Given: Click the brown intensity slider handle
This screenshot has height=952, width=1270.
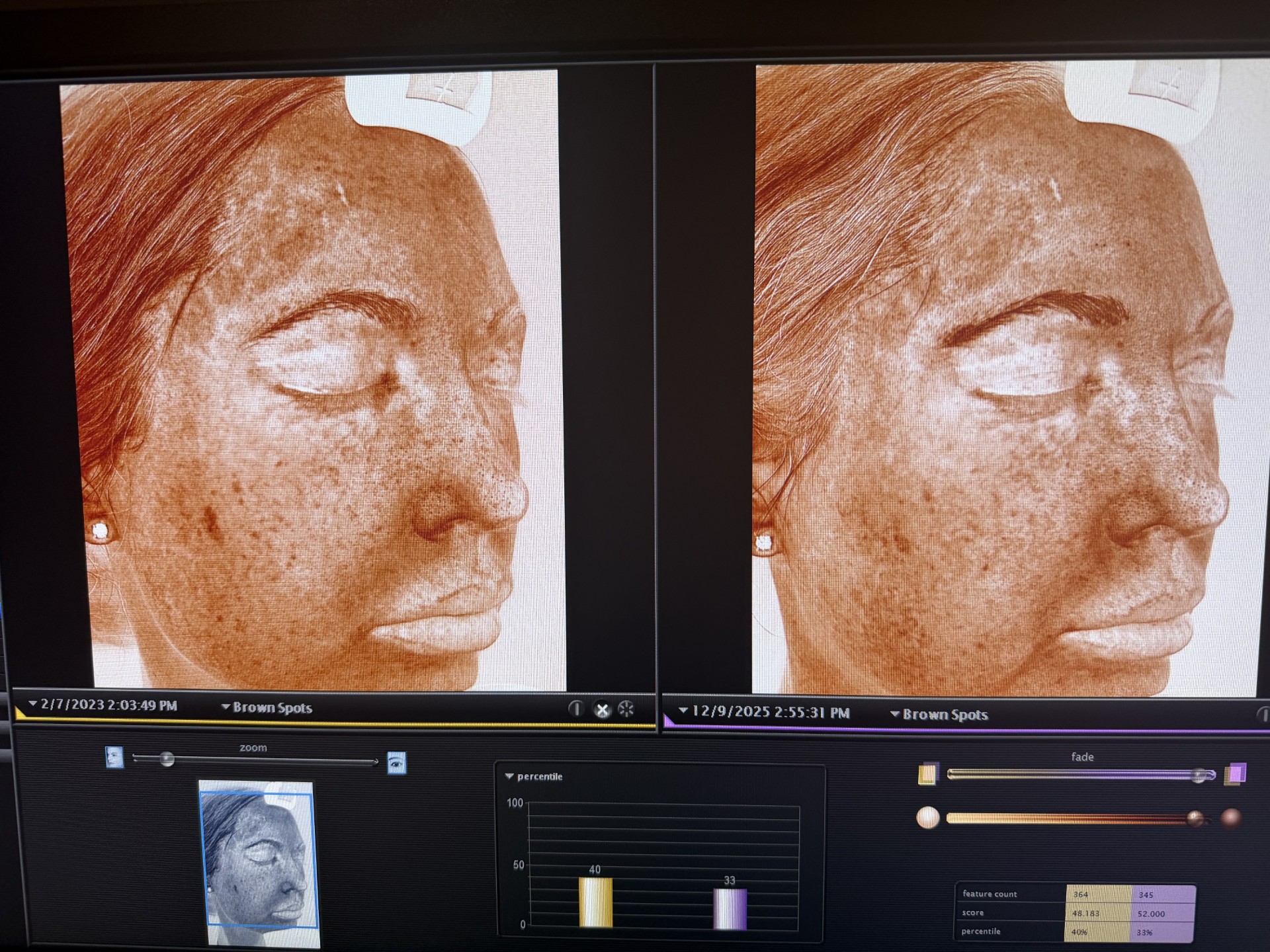Looking at the screenshot, I should 1195,819.
